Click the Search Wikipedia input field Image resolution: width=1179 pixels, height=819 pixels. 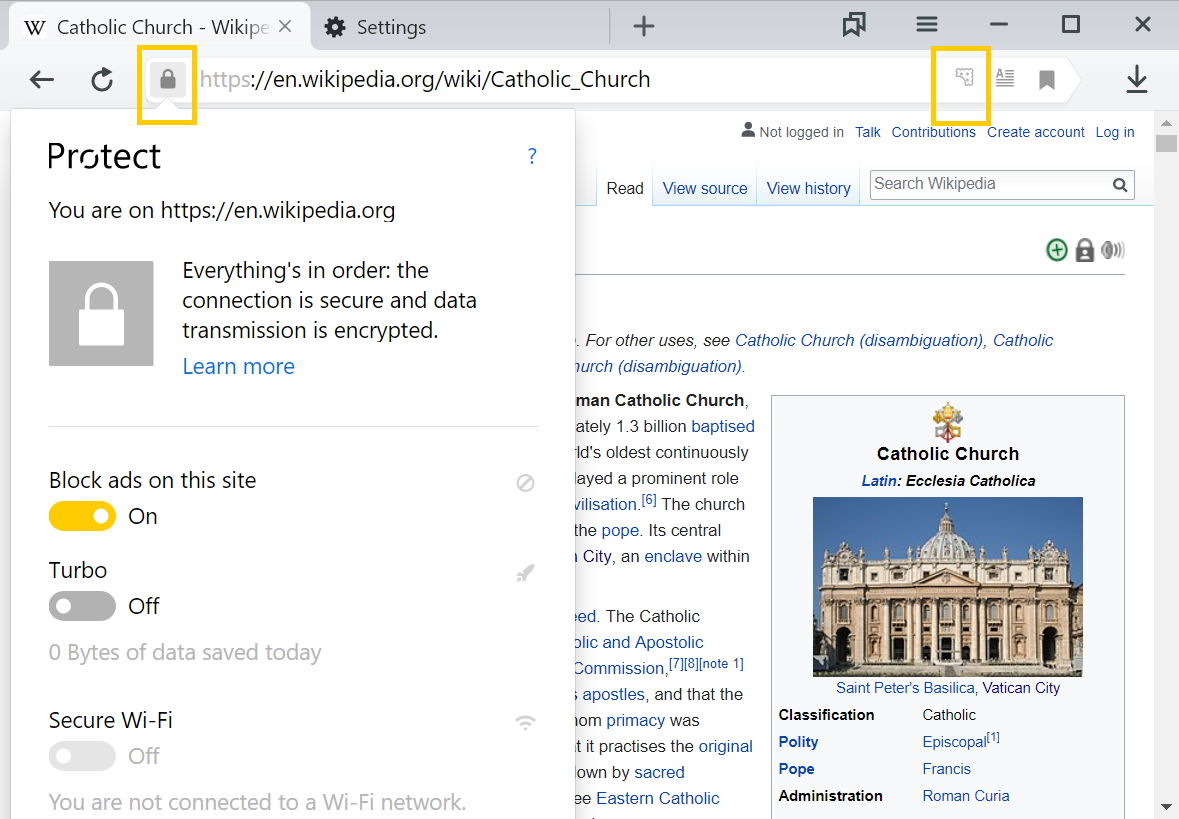990,184
